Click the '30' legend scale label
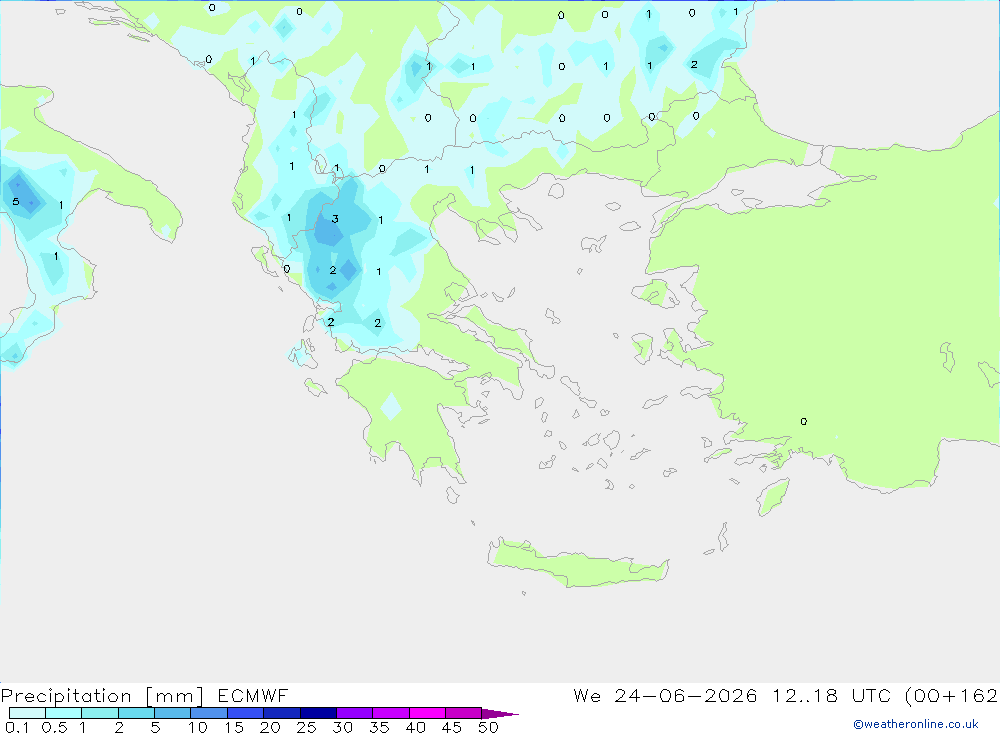The height and width of the screenshot is (733, 1000). coord(343,727)
